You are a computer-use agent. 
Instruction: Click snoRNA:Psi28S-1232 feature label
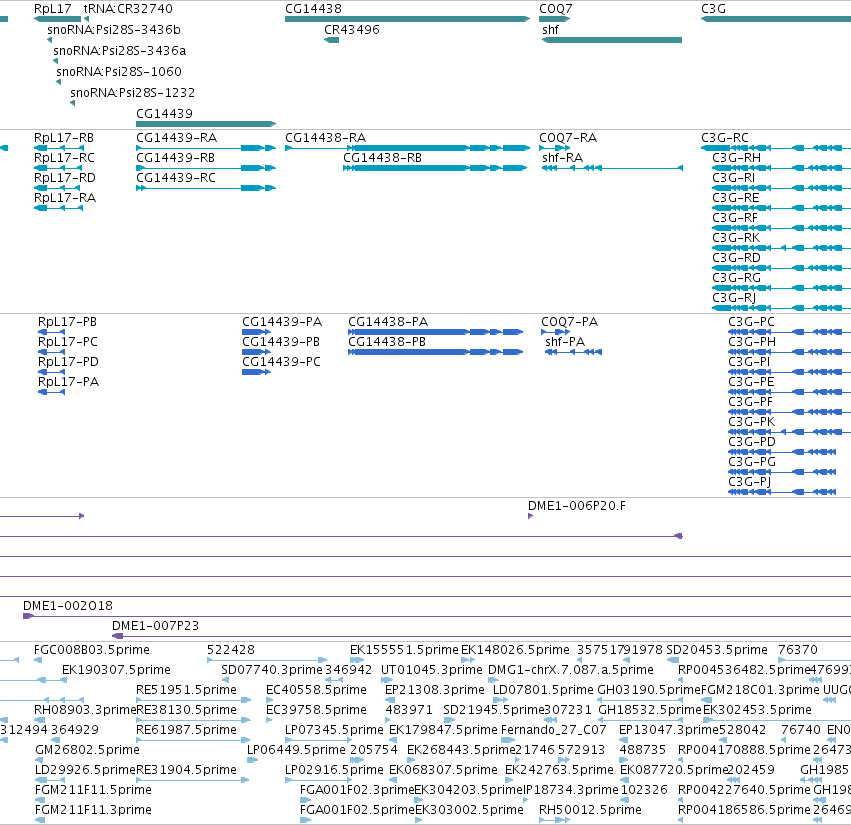(x=132, y=93)
